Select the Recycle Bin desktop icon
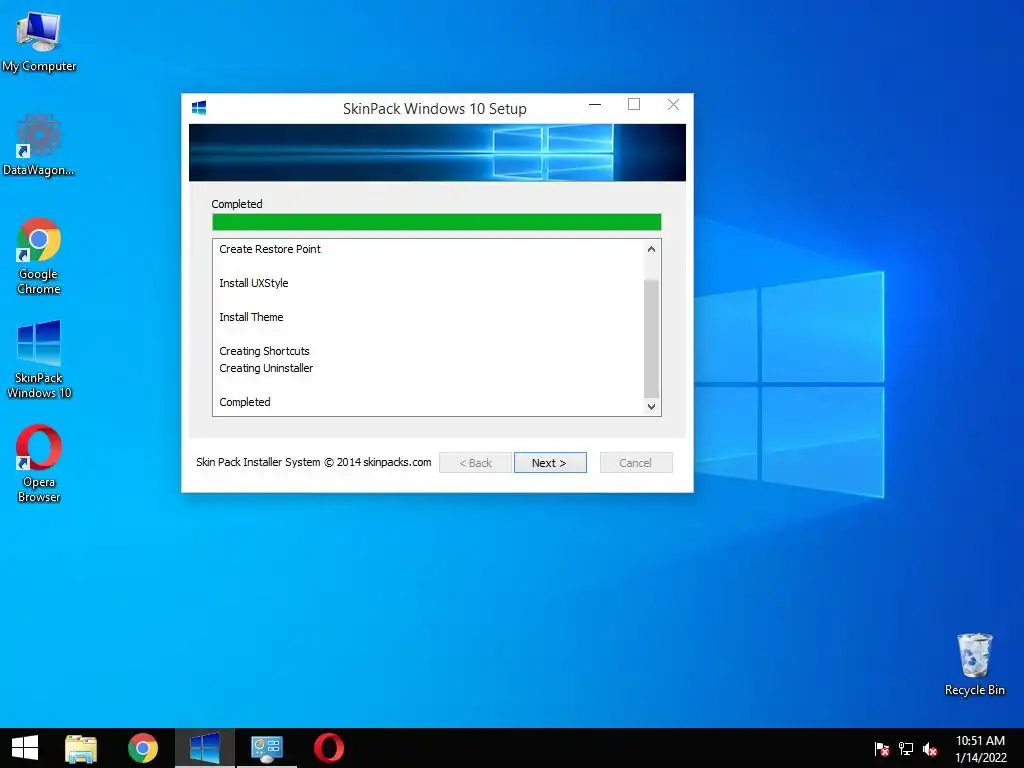 [x=974, y=664]
